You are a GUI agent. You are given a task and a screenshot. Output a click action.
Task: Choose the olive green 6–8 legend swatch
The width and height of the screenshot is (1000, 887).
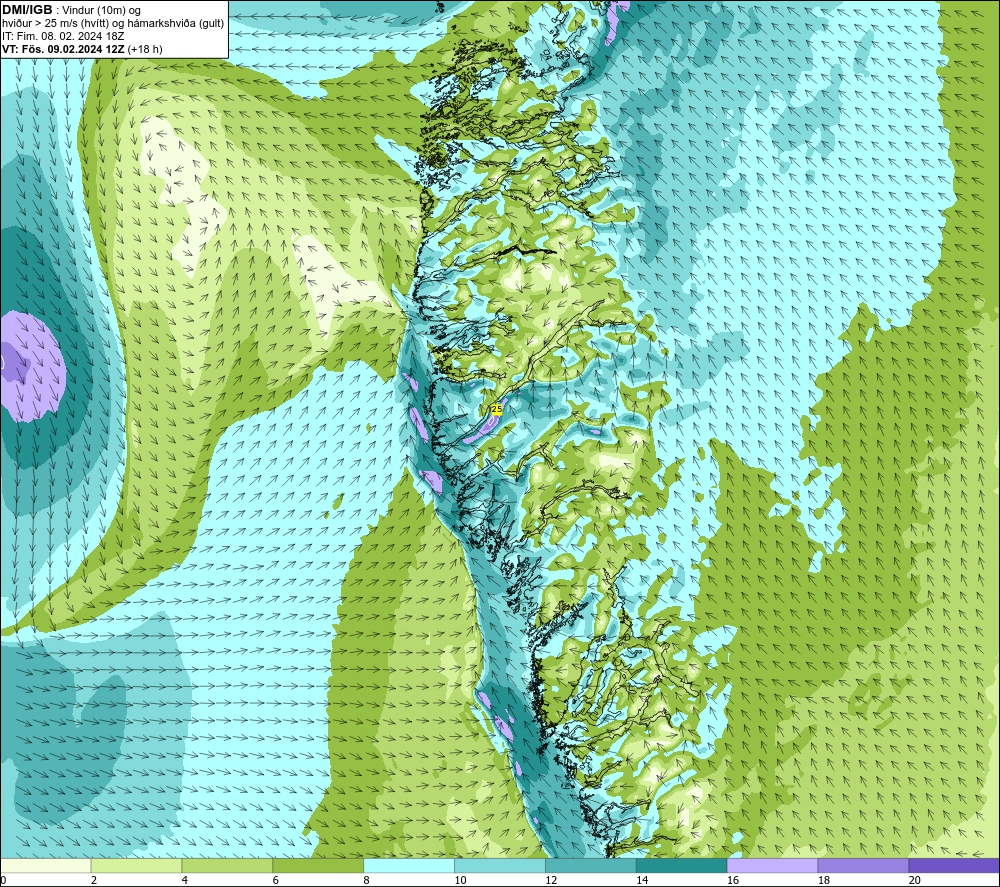click(x=318, y=865)
